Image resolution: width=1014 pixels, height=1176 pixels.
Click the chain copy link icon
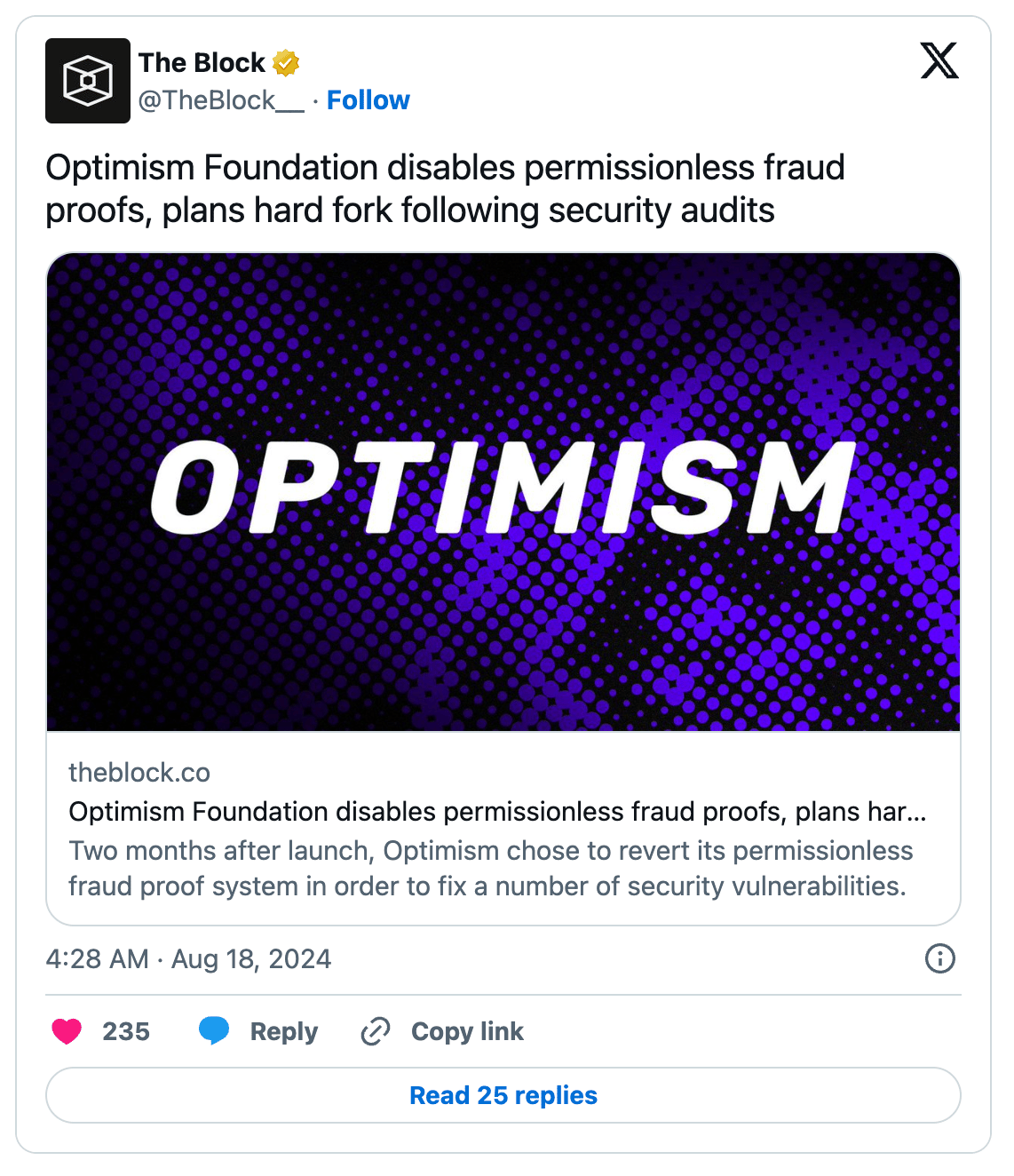pos(376,1031)
